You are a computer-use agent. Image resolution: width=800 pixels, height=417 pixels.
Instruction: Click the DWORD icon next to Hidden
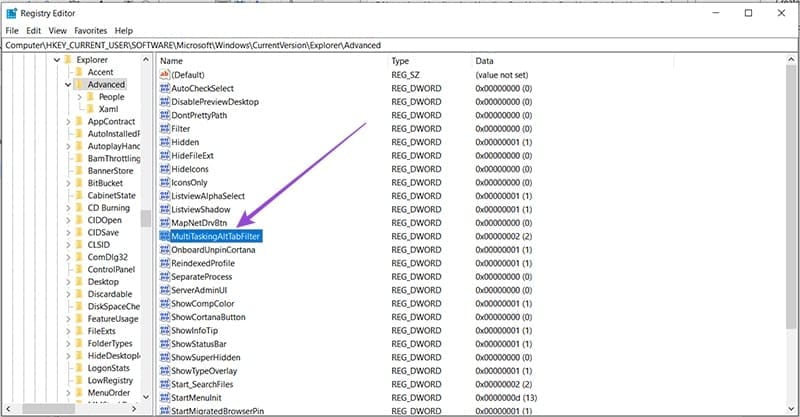pyautogui.click(x=164, y=142)
